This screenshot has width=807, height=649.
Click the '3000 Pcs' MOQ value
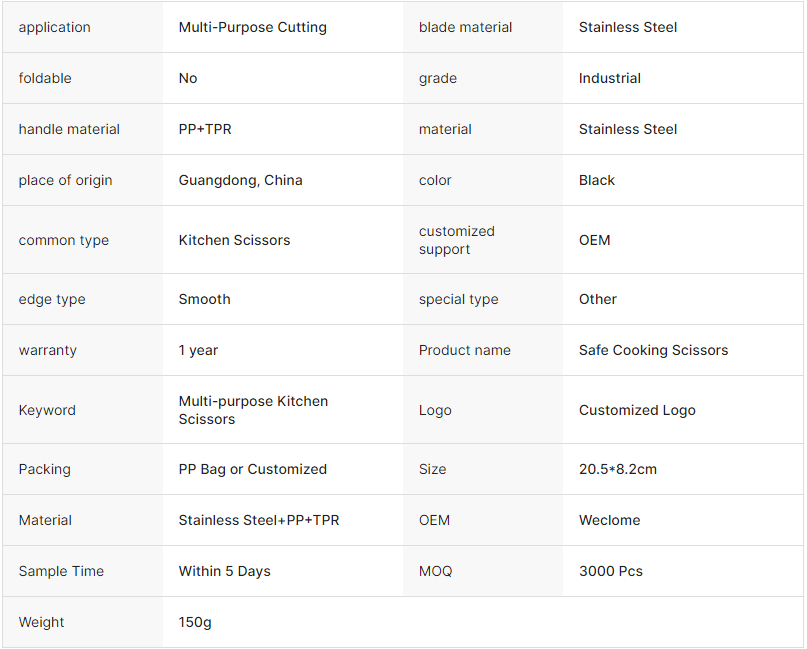[x=610, y=571]
